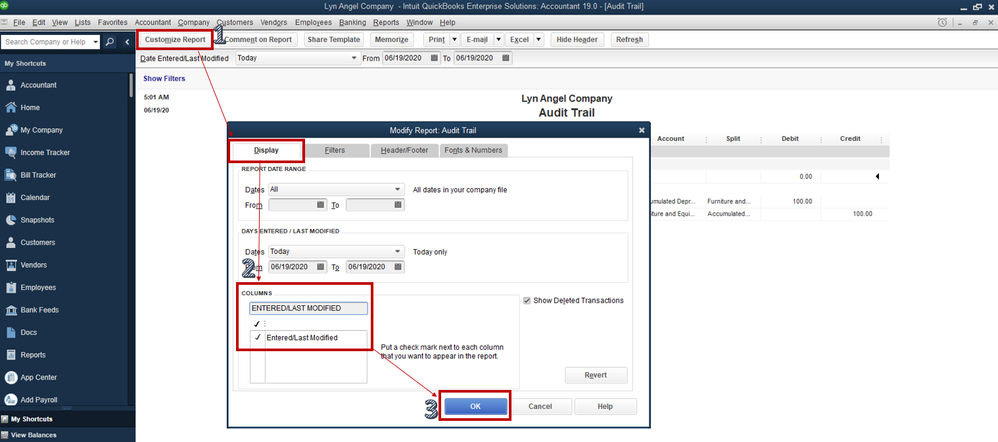Open the Add Payroll shortcut

[x=11, y=400]
